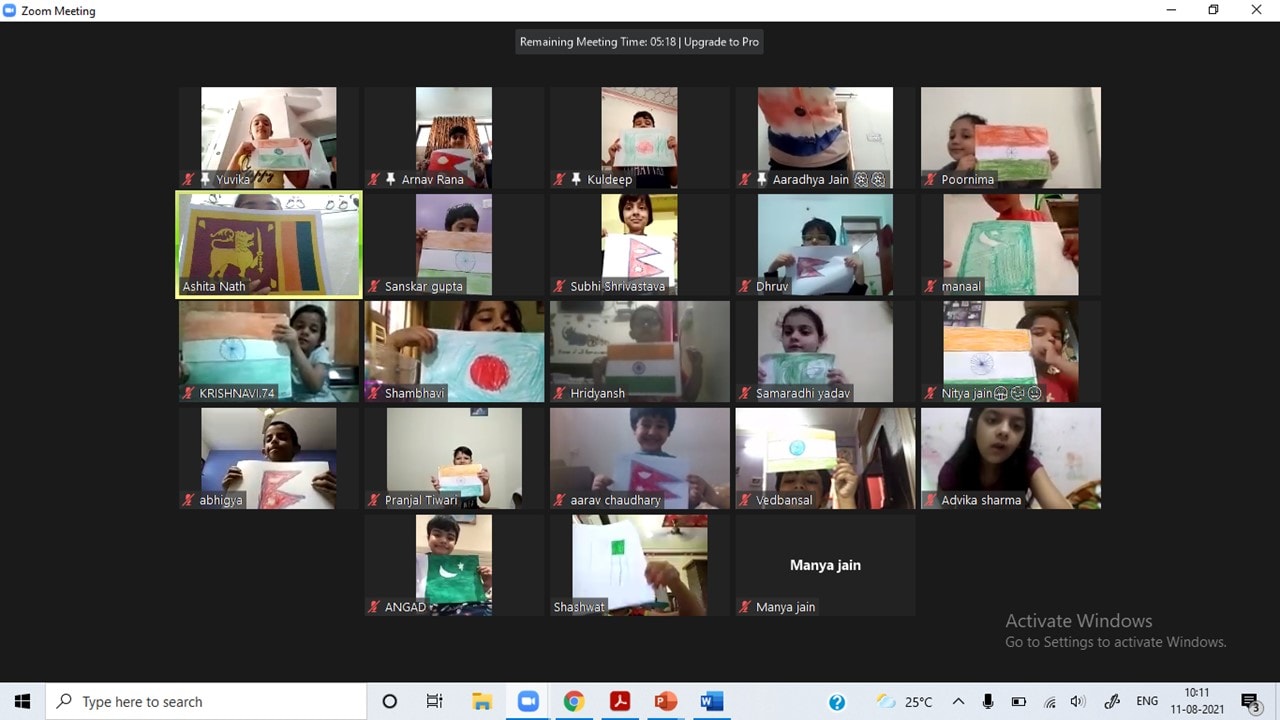Toggle the Wi-Fi network icon in tray
Image resolution: width=1280 pixels, height=720 pixels.
(1049, 702)
